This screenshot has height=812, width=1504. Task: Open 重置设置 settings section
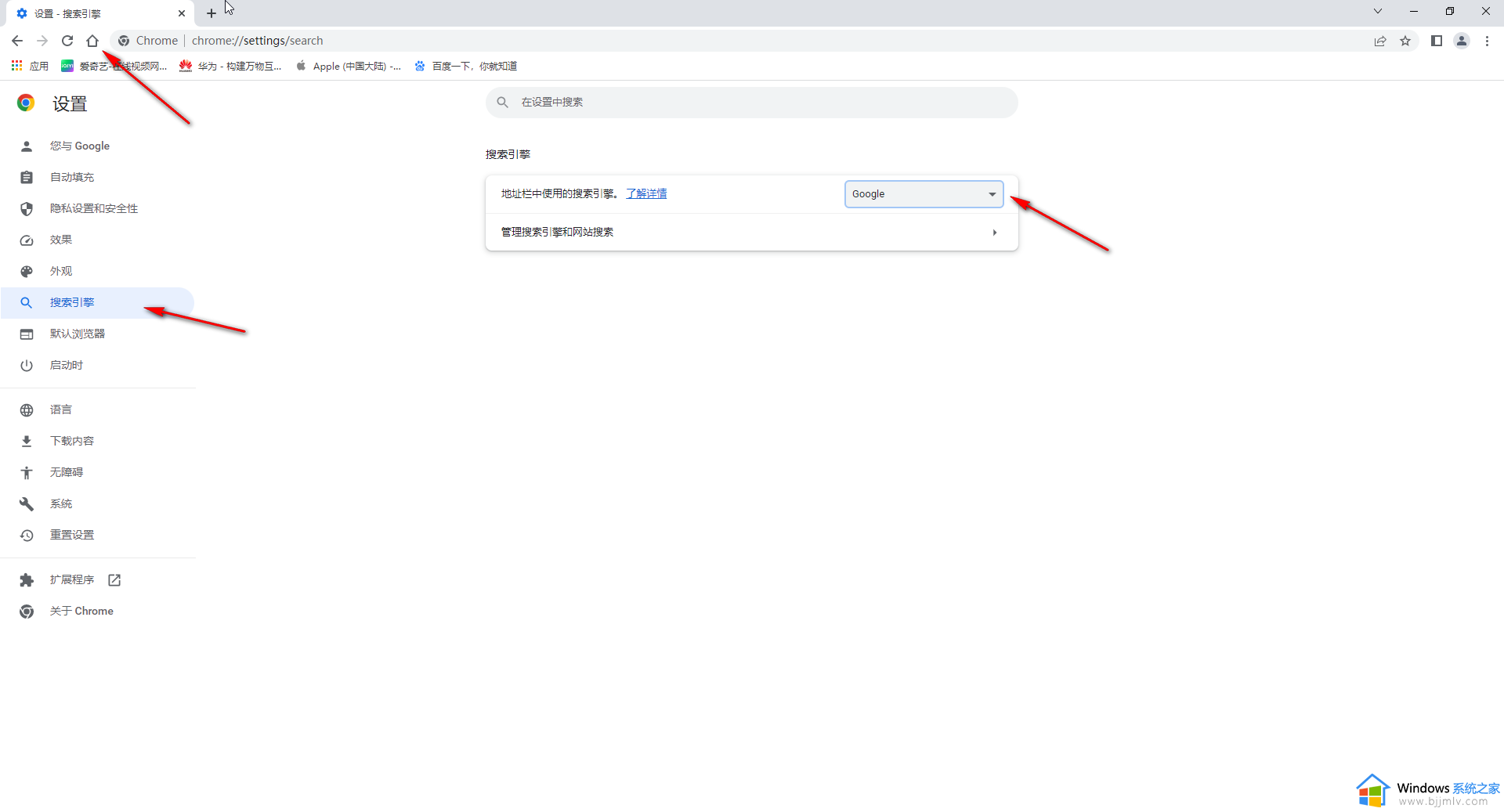pyautogui.click(x=98, y=536)
